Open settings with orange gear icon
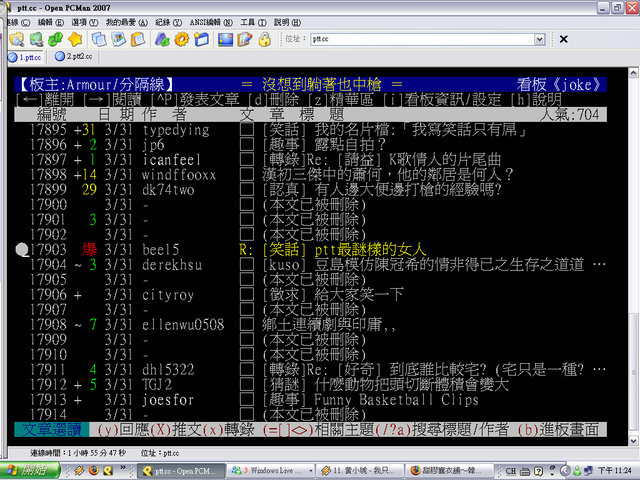Image resolution: width=640 pixels, height=480 pixels. pyautogui.click(x=182, y=39)
